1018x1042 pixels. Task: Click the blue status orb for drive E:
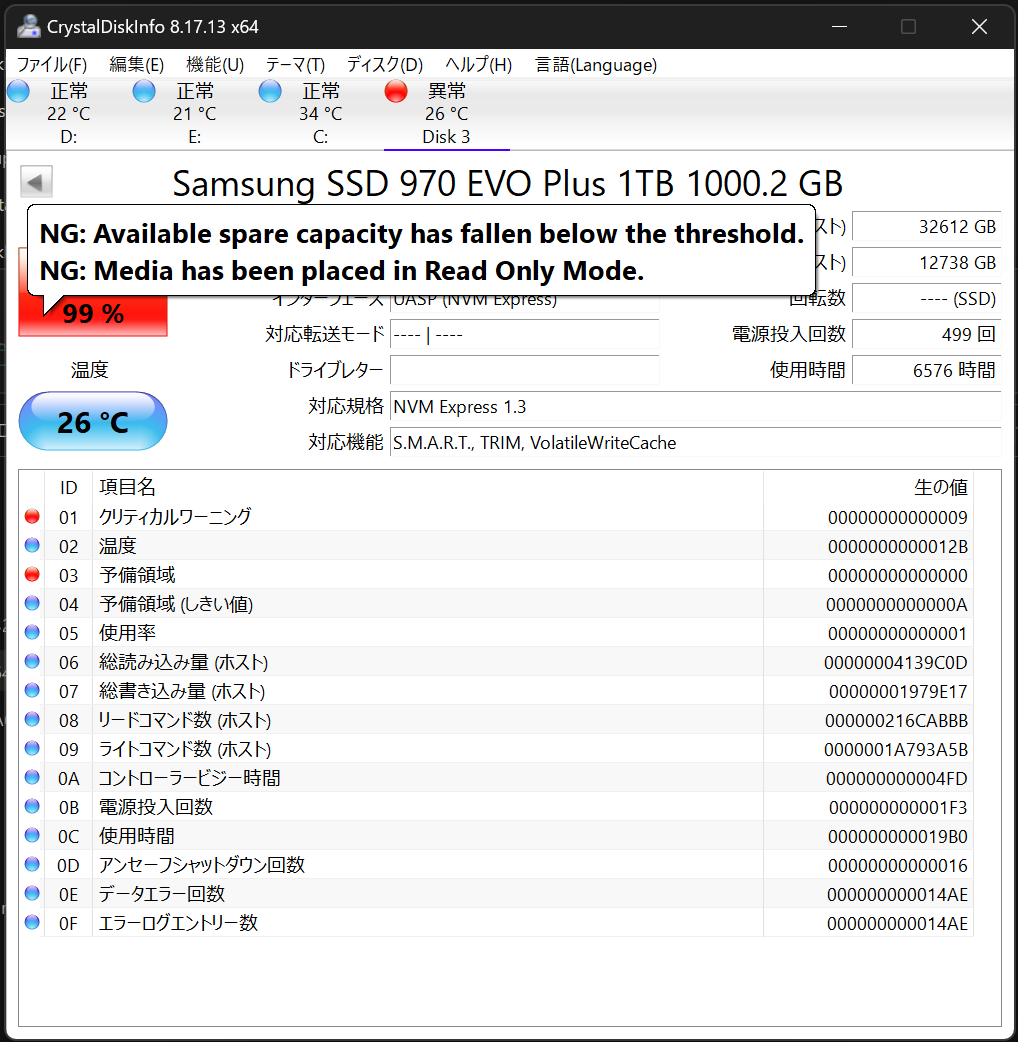144,91
